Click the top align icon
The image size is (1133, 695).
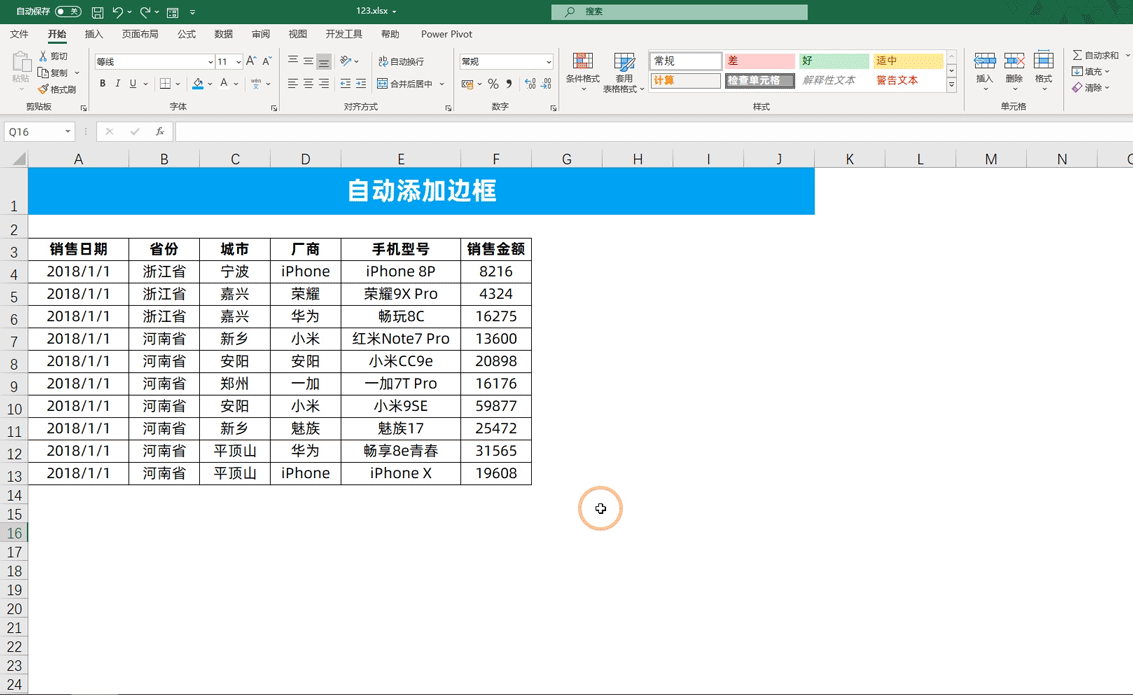(293, 61)
